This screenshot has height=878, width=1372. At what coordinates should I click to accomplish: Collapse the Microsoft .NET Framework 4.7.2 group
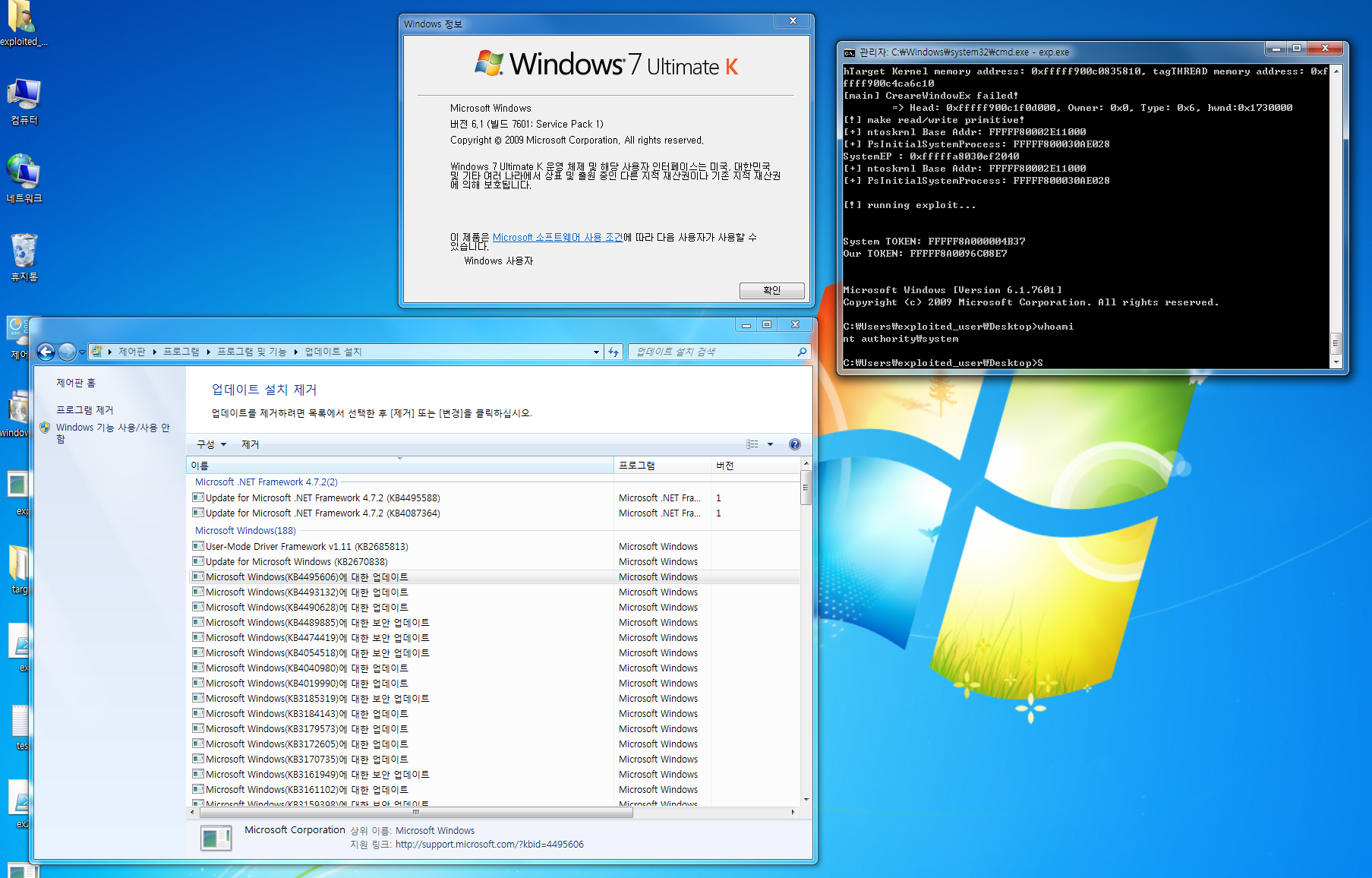[x=266, y=482]
